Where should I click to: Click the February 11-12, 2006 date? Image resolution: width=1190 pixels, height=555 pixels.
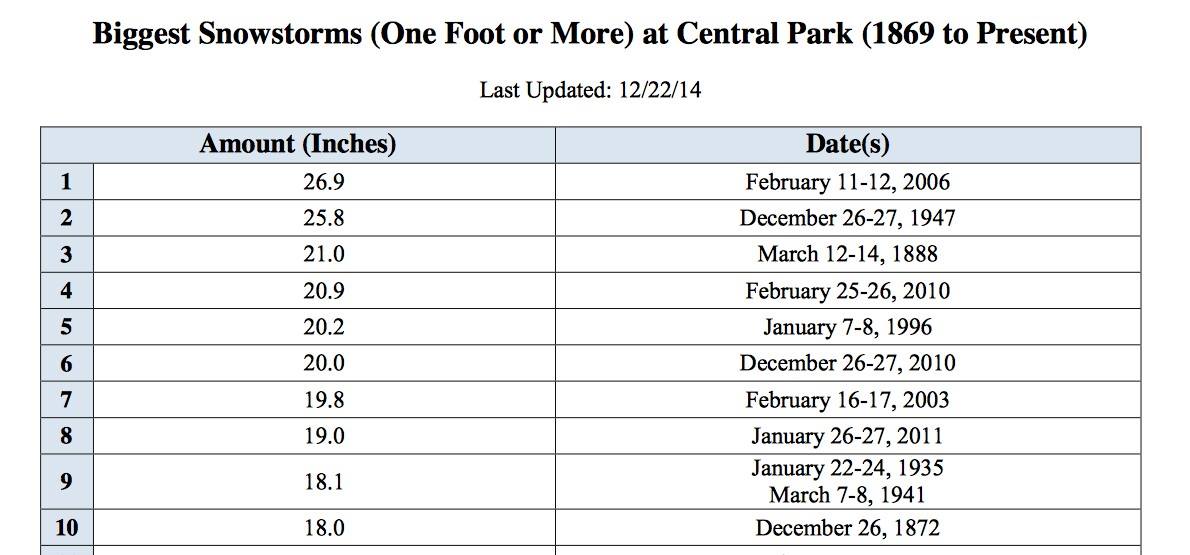pyautogui.click(x=847, y=182)
